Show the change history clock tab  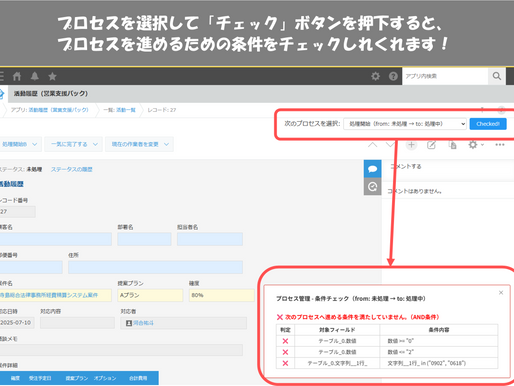pyautogui.click(x=372, y=186)
